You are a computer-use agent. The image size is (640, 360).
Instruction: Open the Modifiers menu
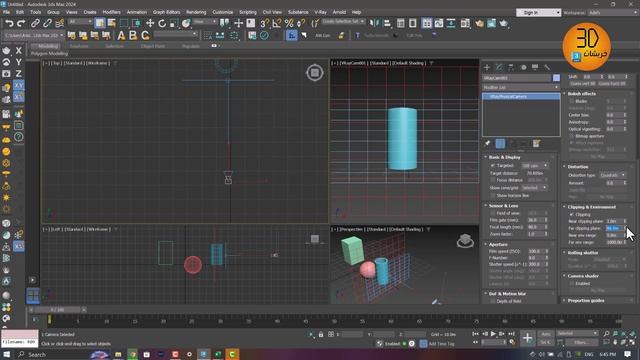pyautogui.click(x=111, y=12)
